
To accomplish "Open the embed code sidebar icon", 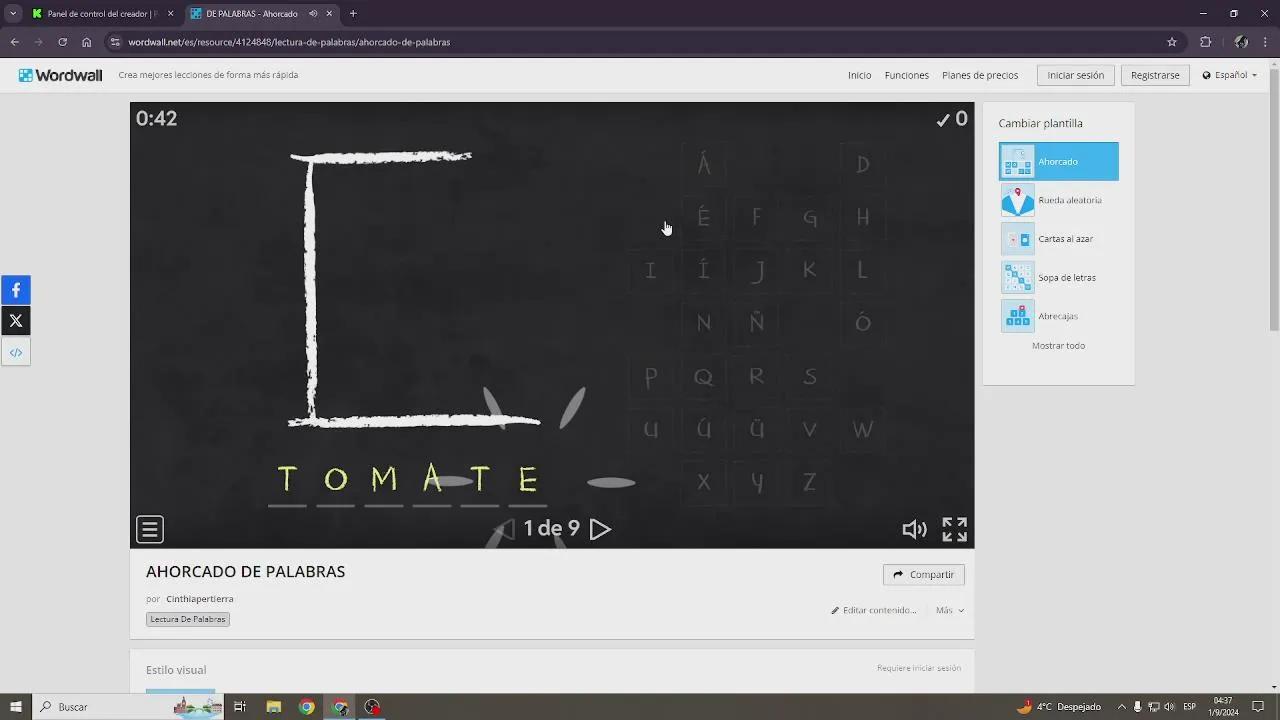I will [15, 351].
